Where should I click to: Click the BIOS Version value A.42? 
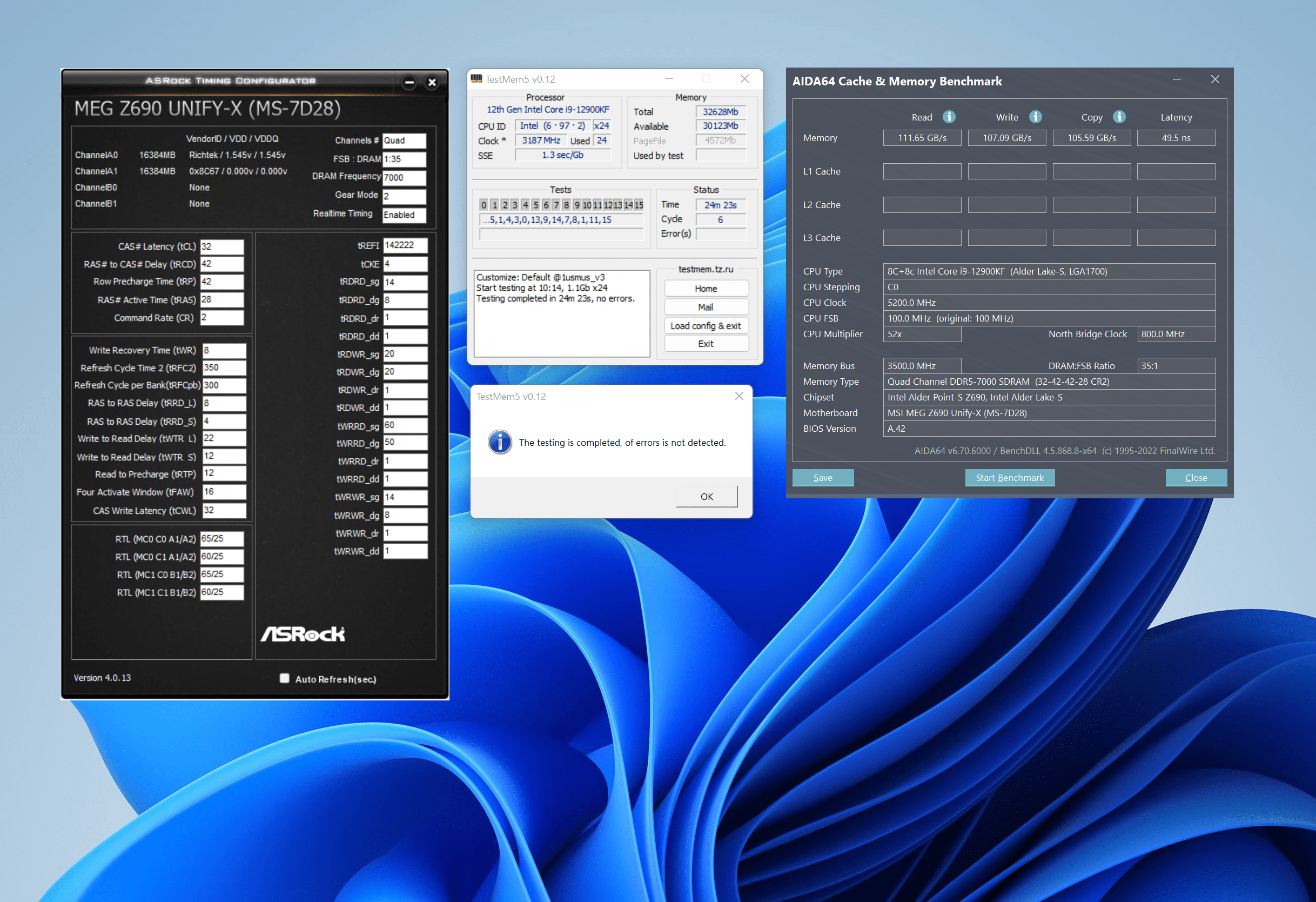point(1049,429)
